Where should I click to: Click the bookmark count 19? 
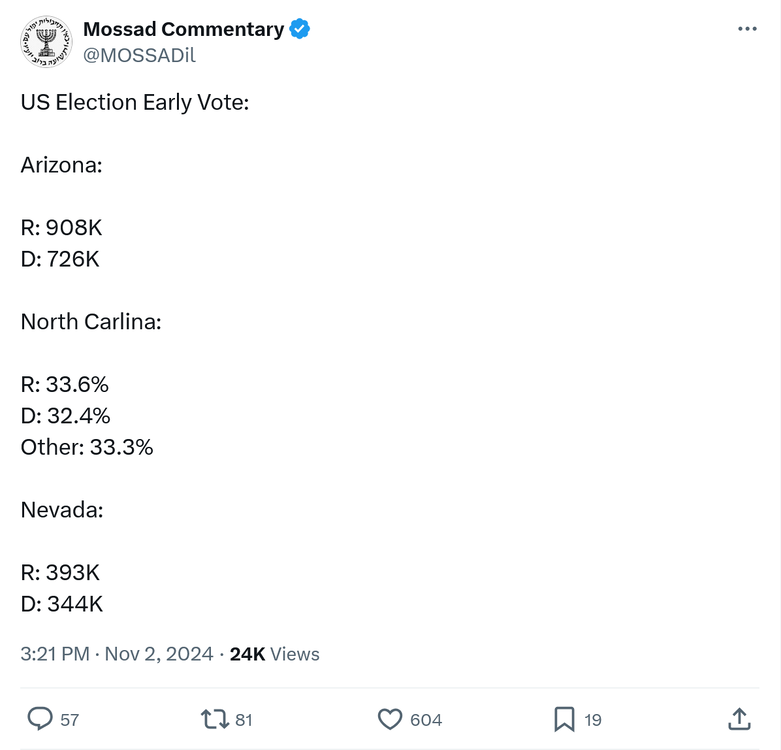pyautogui.click(x=593, y=720)
